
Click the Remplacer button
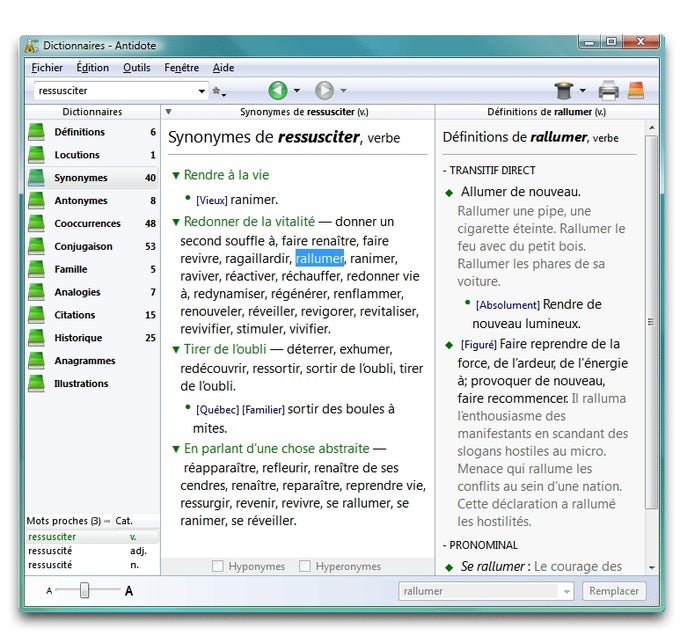(614, 591)
